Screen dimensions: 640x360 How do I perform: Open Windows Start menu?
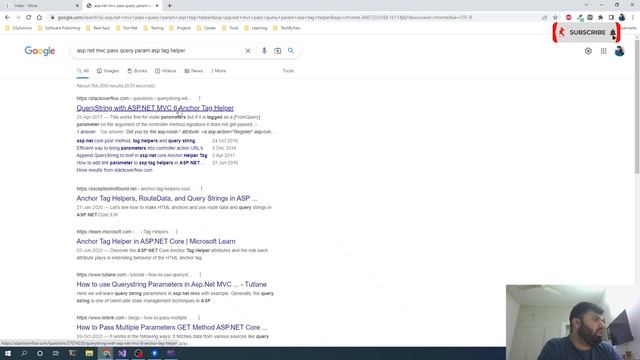pyautogui.click(x=8, y=353)
